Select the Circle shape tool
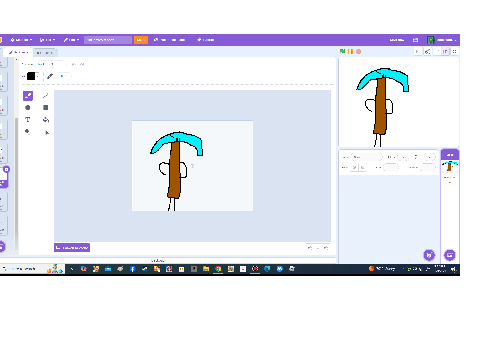 pyautogui.click(x=28, y=107)
